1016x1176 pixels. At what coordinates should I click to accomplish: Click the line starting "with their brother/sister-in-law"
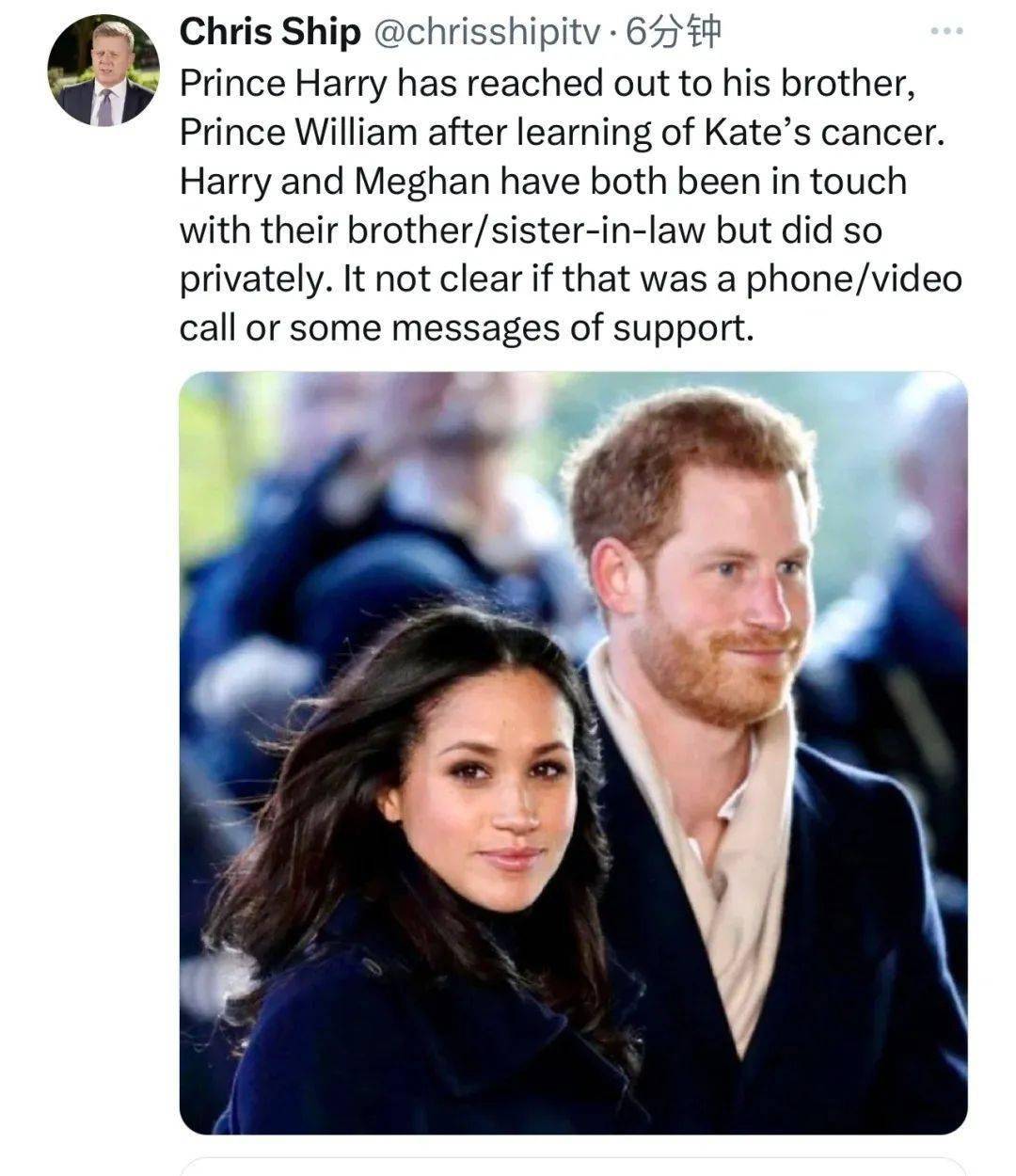click(531, 230)
